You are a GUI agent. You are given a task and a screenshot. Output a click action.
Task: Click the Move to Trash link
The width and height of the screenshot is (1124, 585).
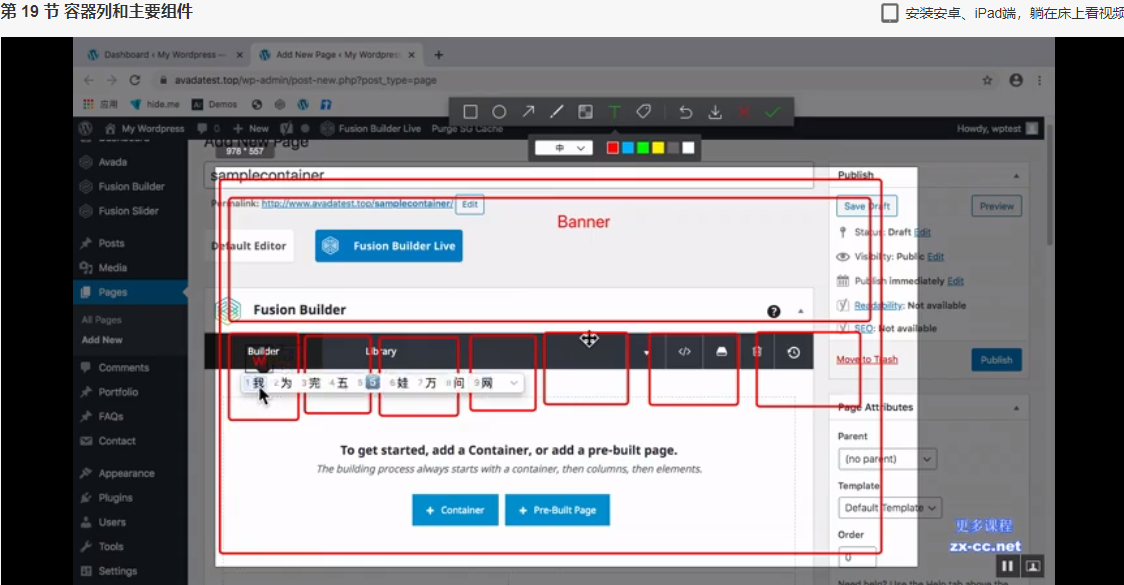click(x=867, y=360)
